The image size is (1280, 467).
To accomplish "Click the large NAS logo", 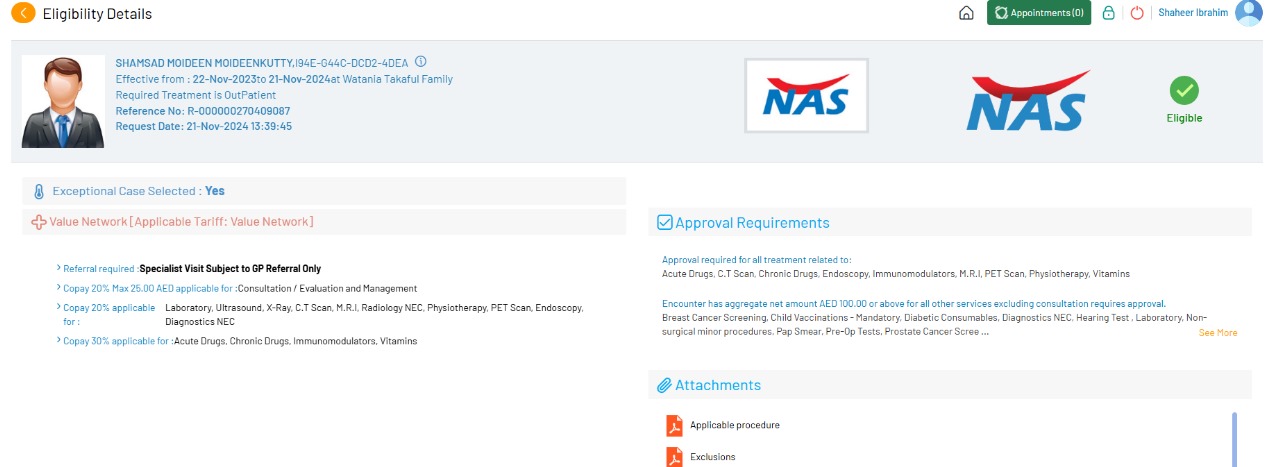I will point(1027,100).
